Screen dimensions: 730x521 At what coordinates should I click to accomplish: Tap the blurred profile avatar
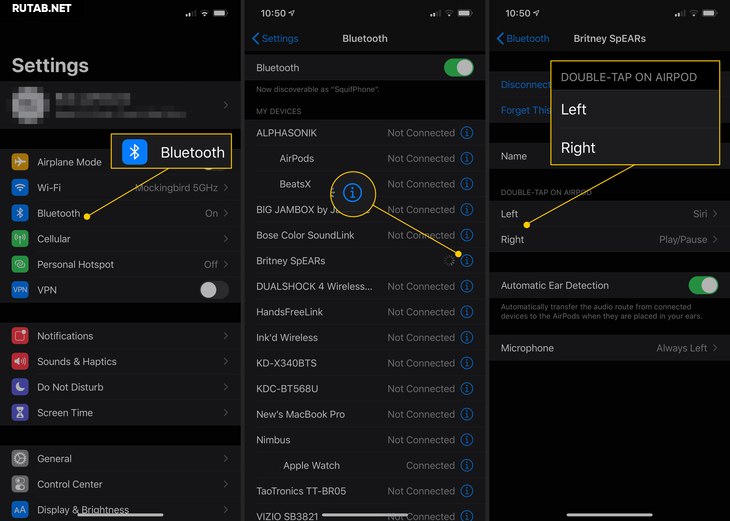31,105
